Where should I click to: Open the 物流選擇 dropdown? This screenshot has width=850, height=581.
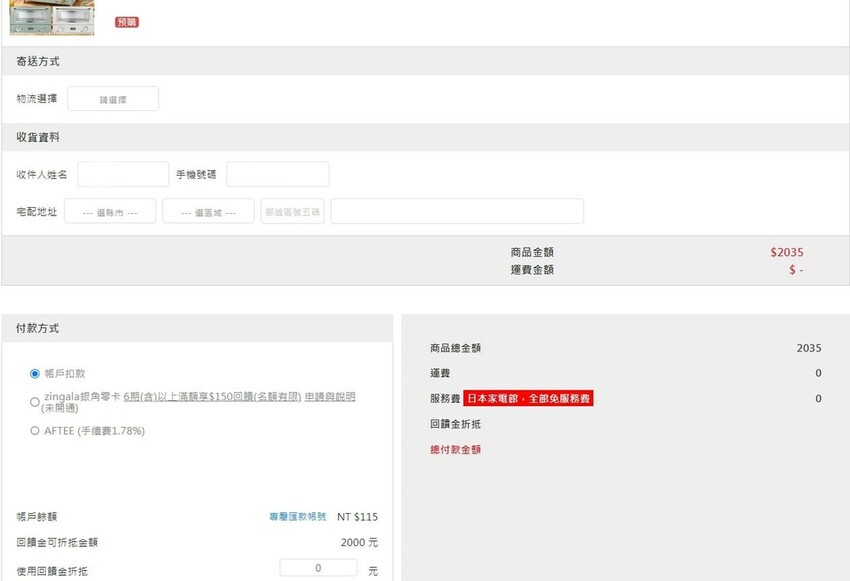[x=113, y=99]
